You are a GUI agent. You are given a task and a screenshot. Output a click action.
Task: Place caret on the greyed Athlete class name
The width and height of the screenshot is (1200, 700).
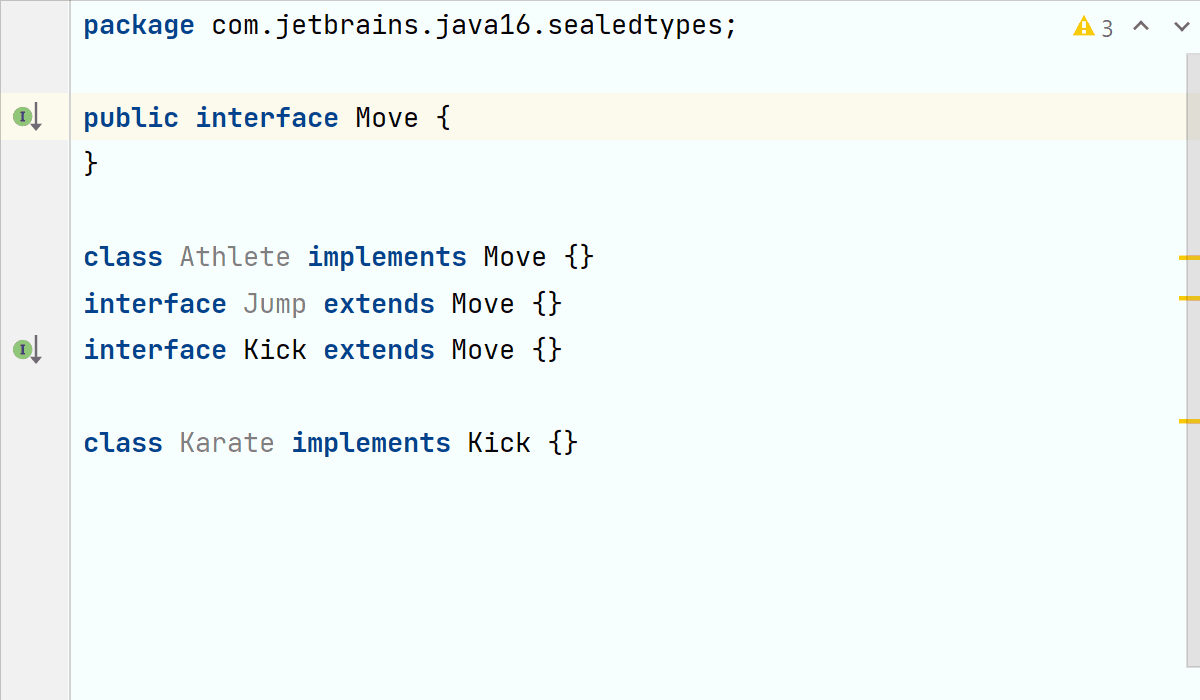[235, 257]
